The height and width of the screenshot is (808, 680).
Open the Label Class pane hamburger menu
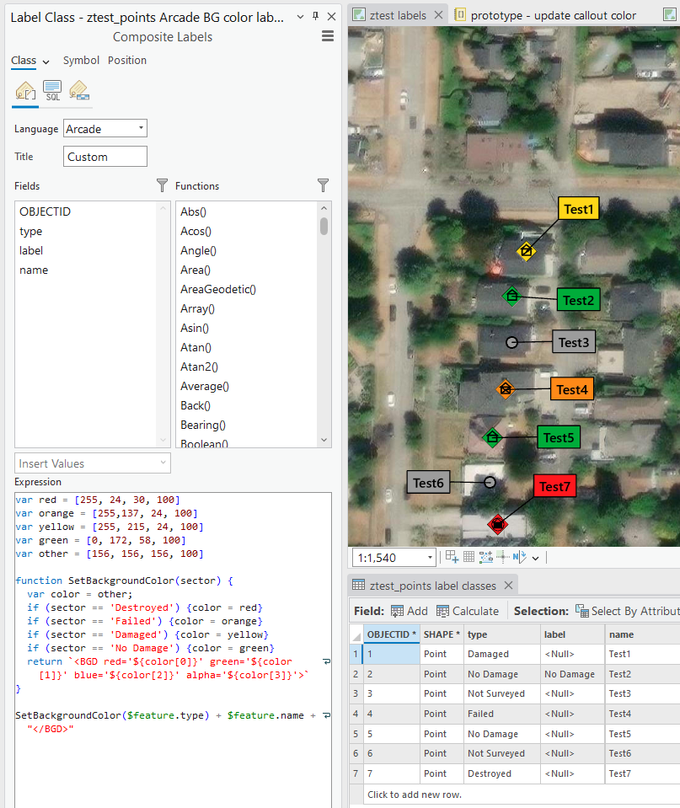[328, 36]
